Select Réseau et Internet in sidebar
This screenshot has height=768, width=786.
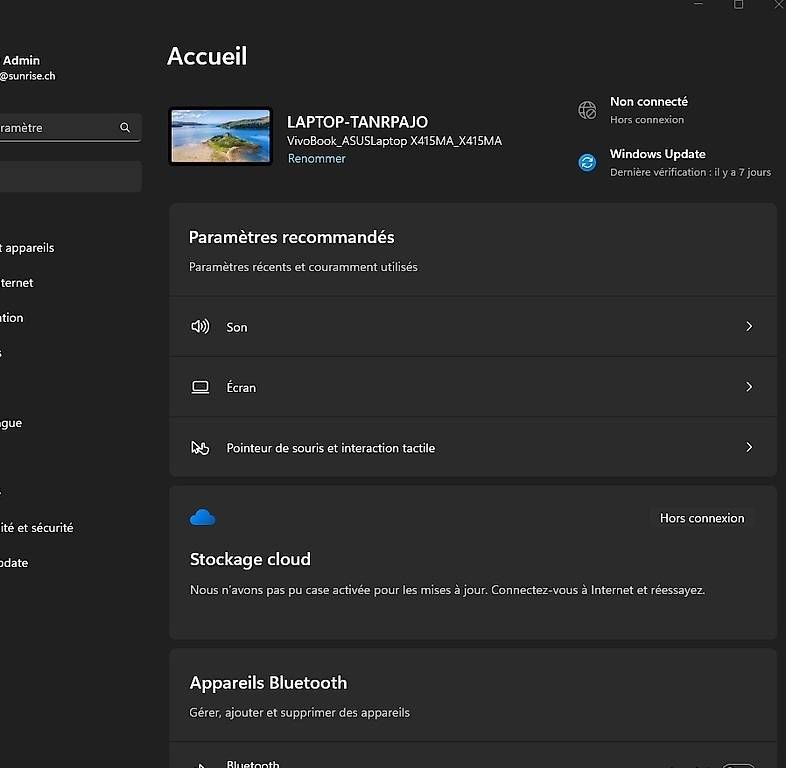click(x=17, y=283)
